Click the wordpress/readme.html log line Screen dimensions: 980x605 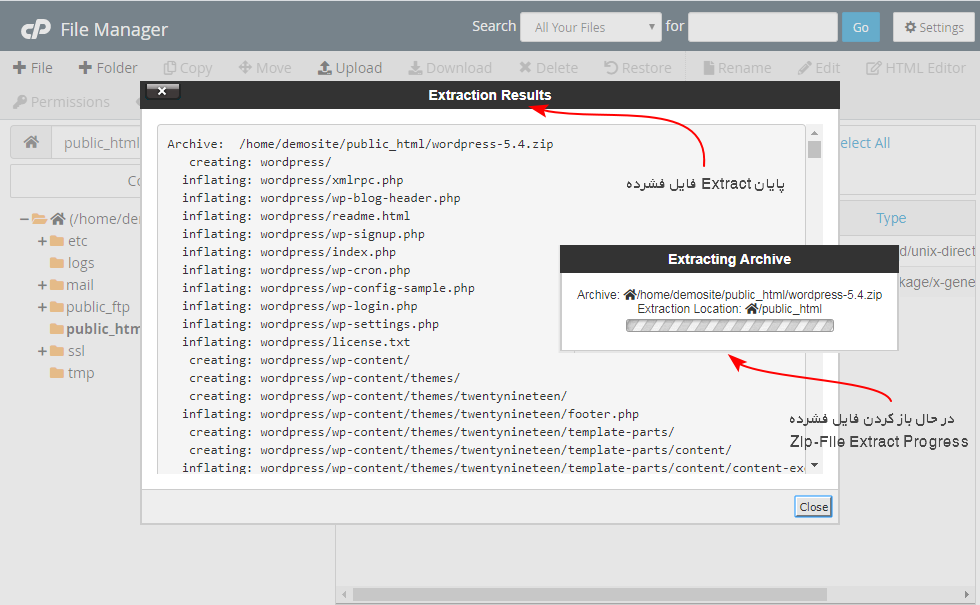coord(296,216)
